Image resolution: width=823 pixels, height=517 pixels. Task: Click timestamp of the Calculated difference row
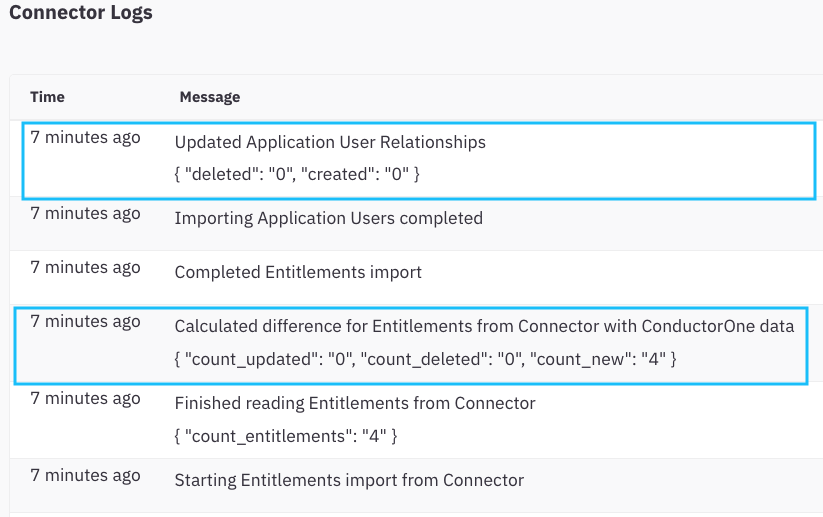click(85, 322)
